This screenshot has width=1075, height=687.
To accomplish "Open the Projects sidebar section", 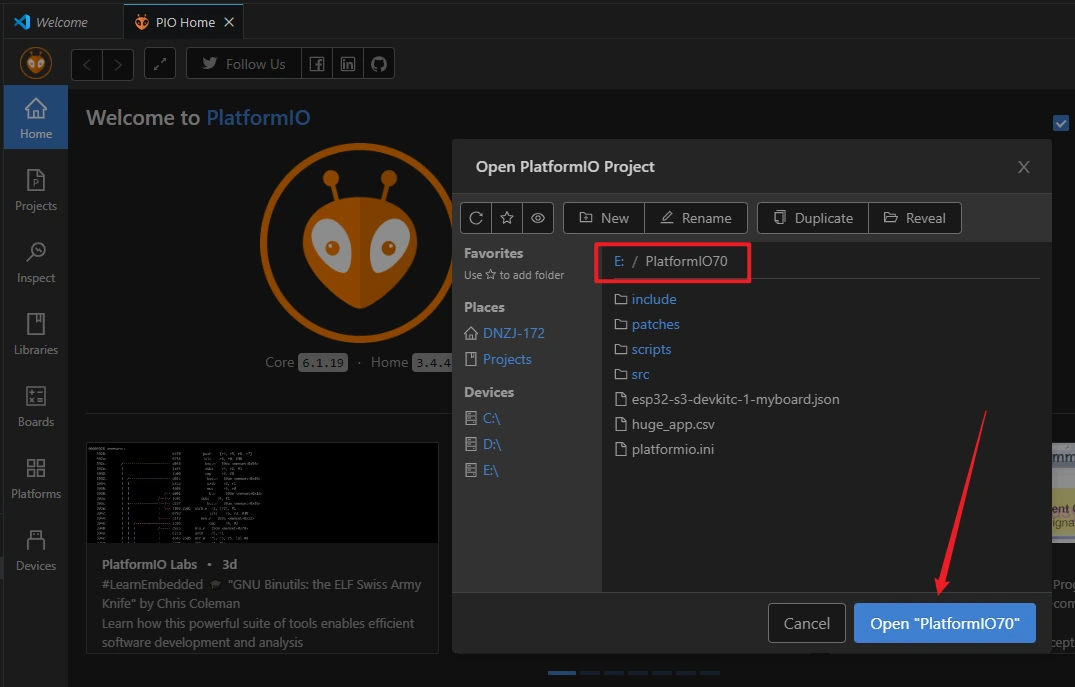I will (36, 190).
